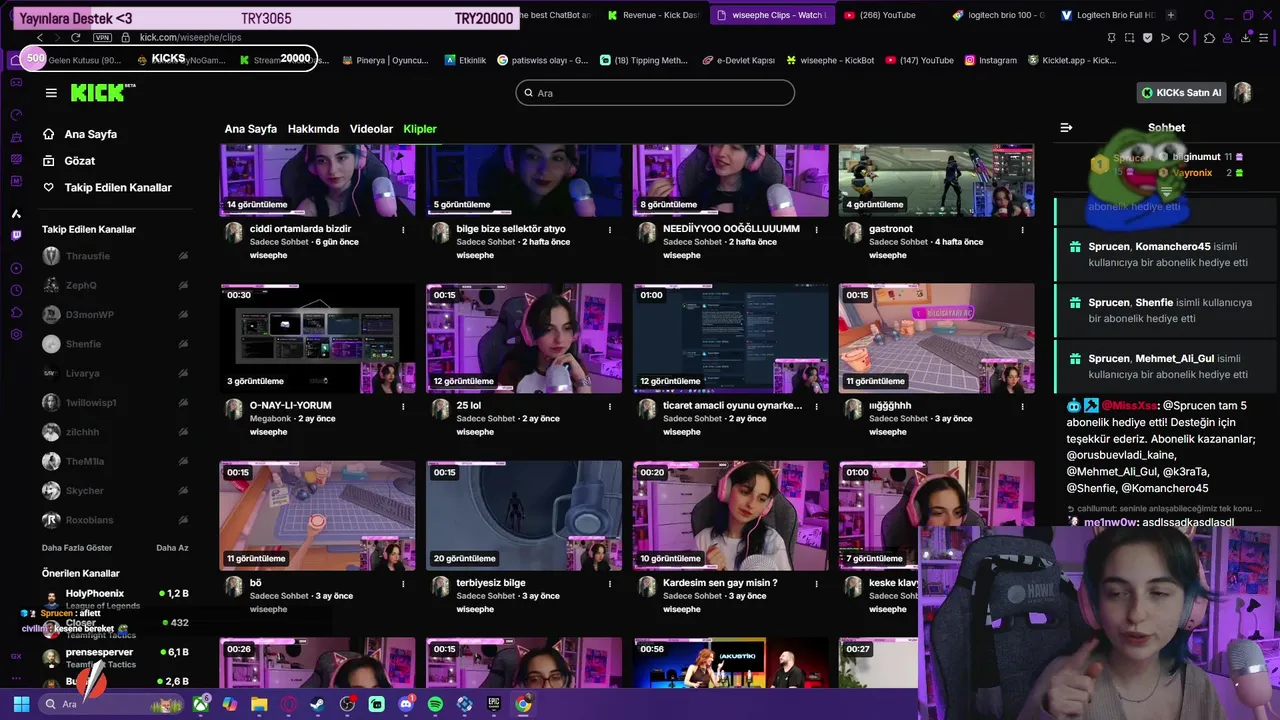This screenshot has height=720, width=1280.
Task: Open Spotify from the taskbar
Action: (435, 704)
